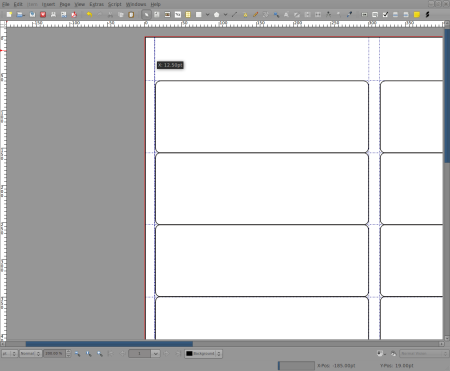Click the black Background layer color swatch

coord(189,353)
